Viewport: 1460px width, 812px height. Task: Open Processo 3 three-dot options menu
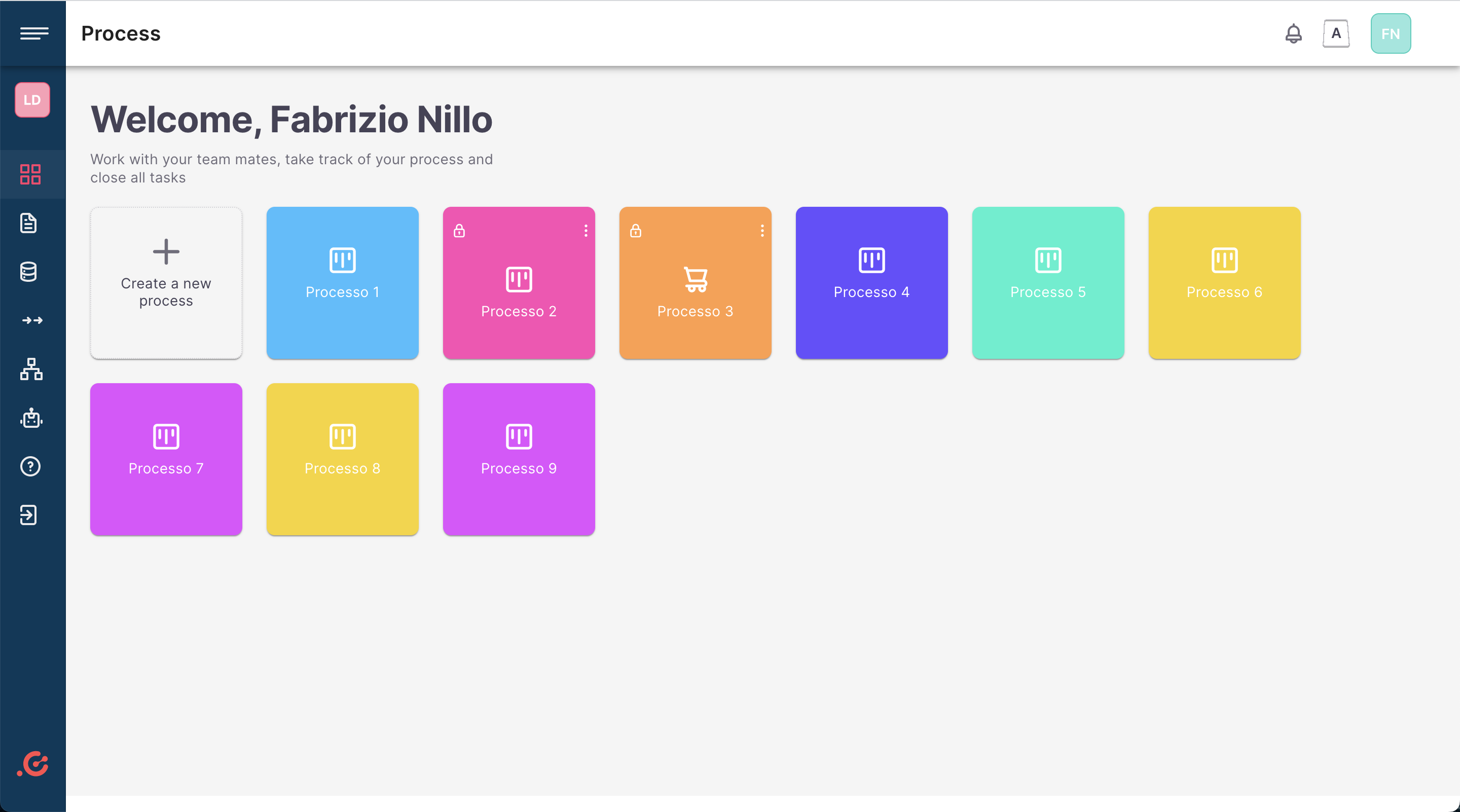762,231
